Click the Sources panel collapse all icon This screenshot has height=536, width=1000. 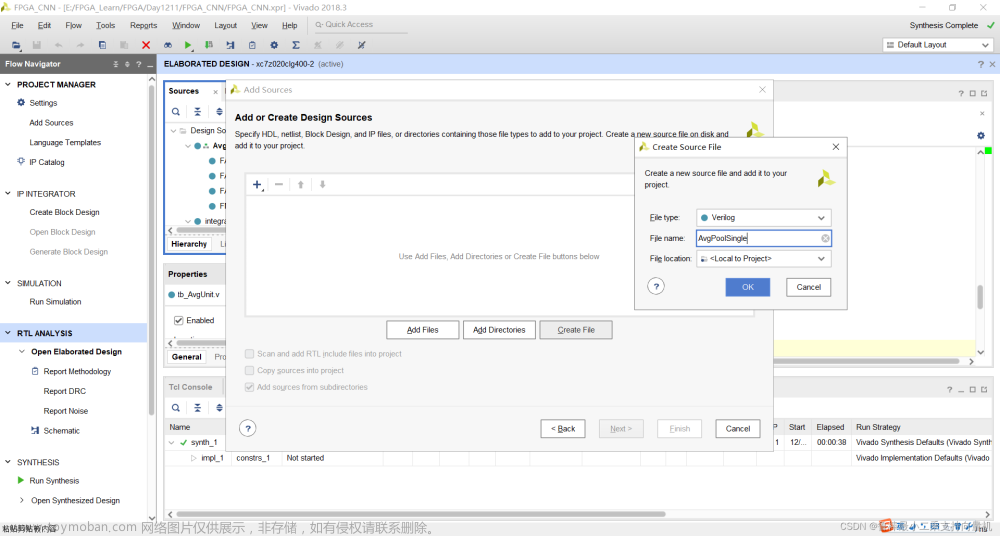pyautogui.click(x=198, y=112)
